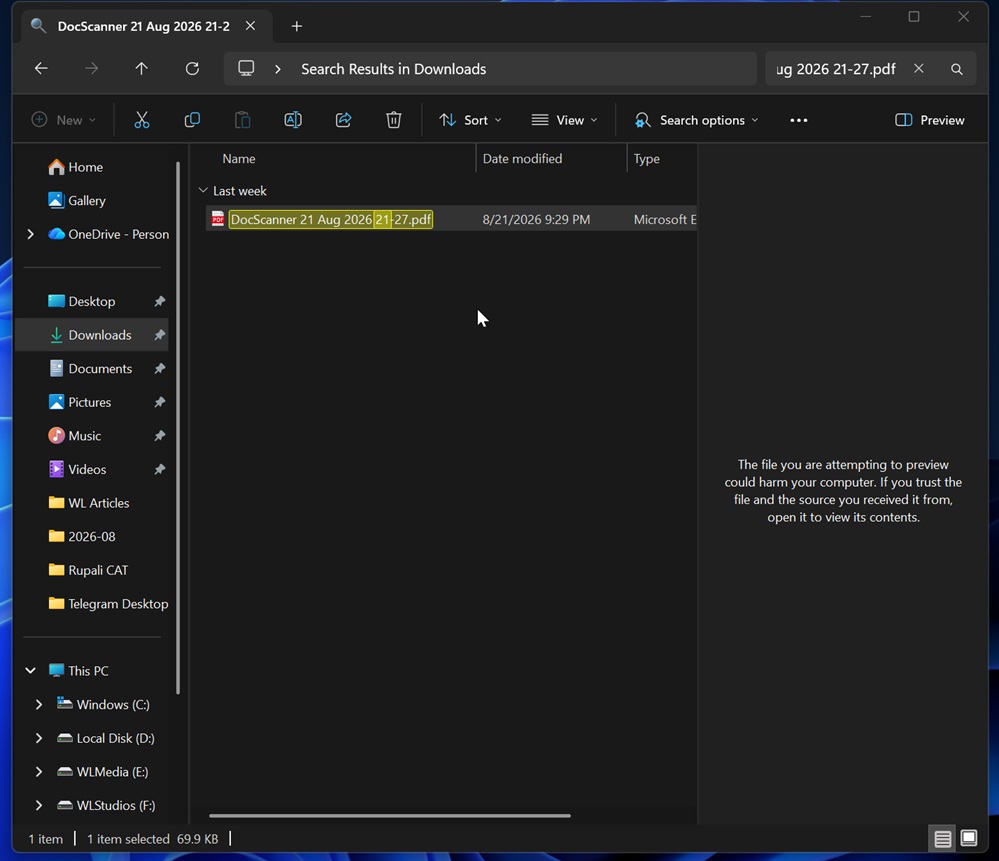Screen dimensions: 999x861
Task: Click the search magnifier button
Action: pyautogui.click(x=956, y=69)
